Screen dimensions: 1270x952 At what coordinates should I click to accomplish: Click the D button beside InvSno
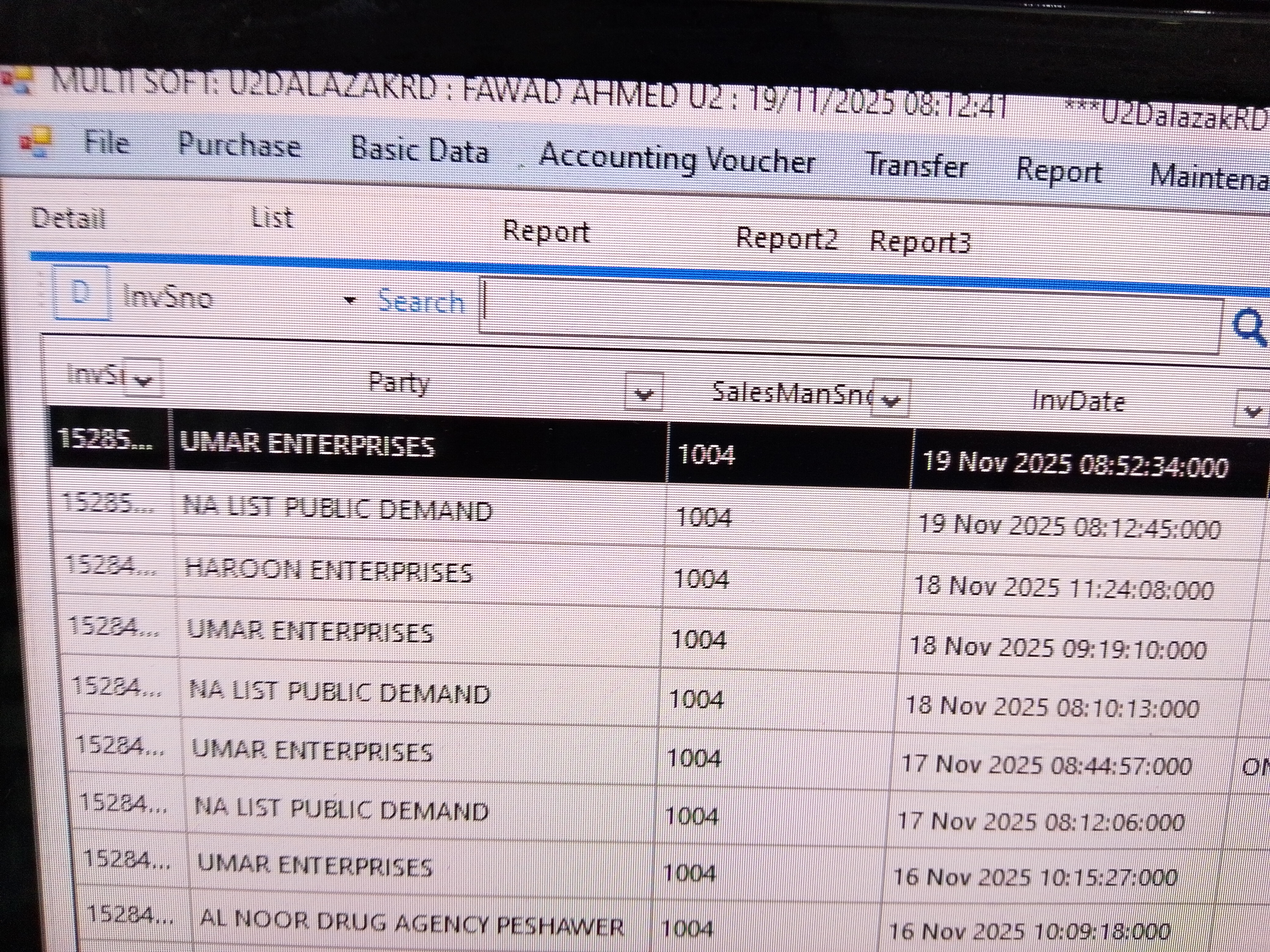81,293
